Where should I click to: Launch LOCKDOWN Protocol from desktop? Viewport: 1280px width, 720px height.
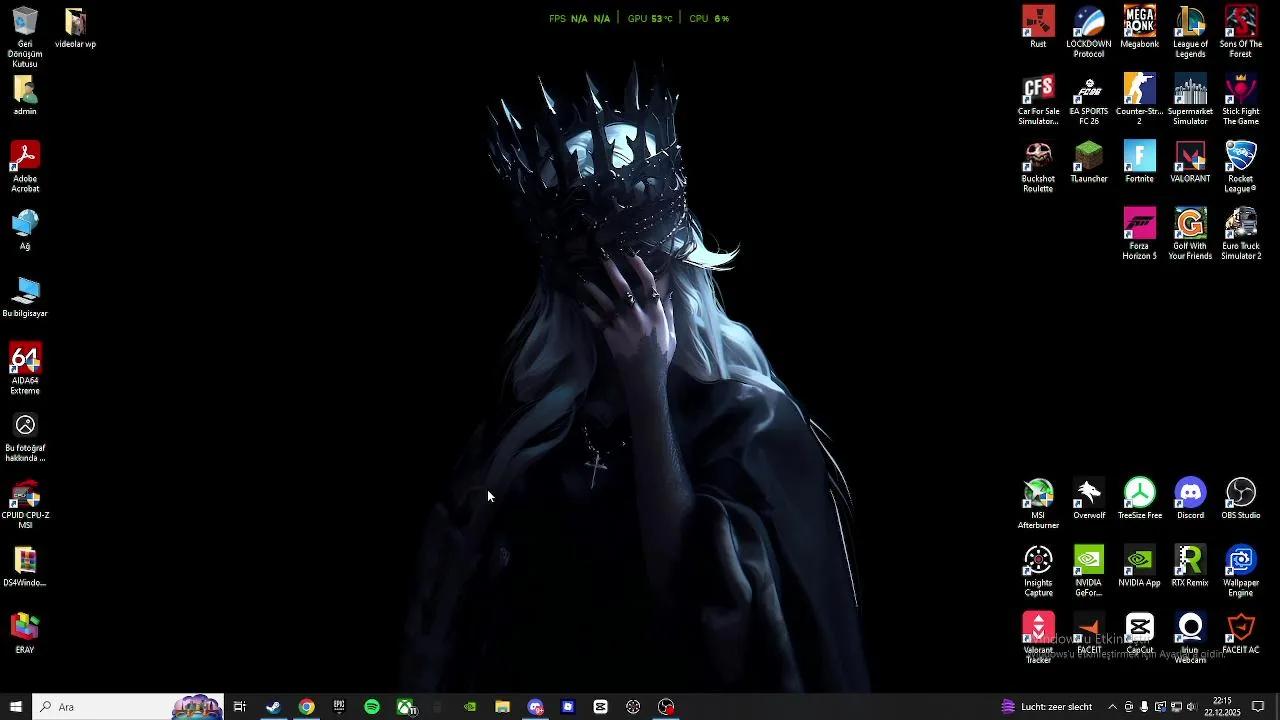tap(1089, 32)
